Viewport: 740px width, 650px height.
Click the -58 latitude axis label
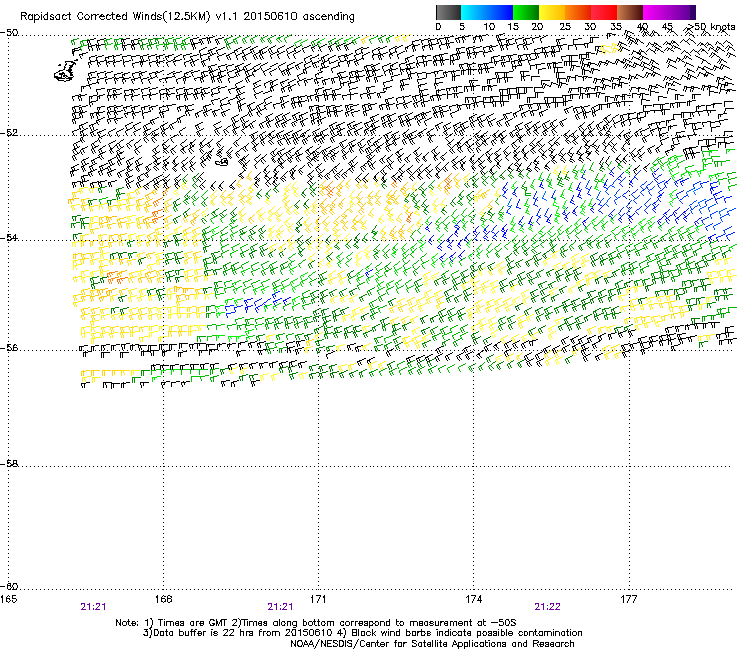pyautogui.click(x=9, y=464)
